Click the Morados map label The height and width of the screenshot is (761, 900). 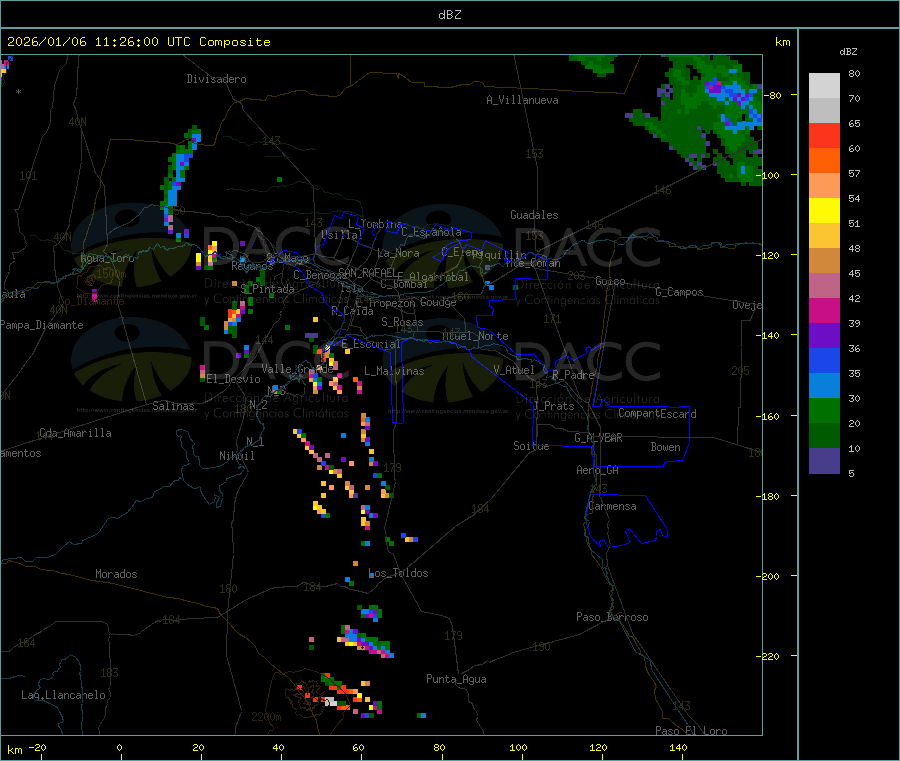[x=117, y=574]
